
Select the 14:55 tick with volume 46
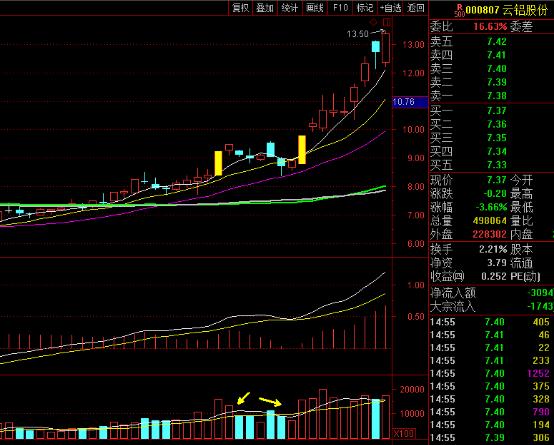[x=492, y=335]
